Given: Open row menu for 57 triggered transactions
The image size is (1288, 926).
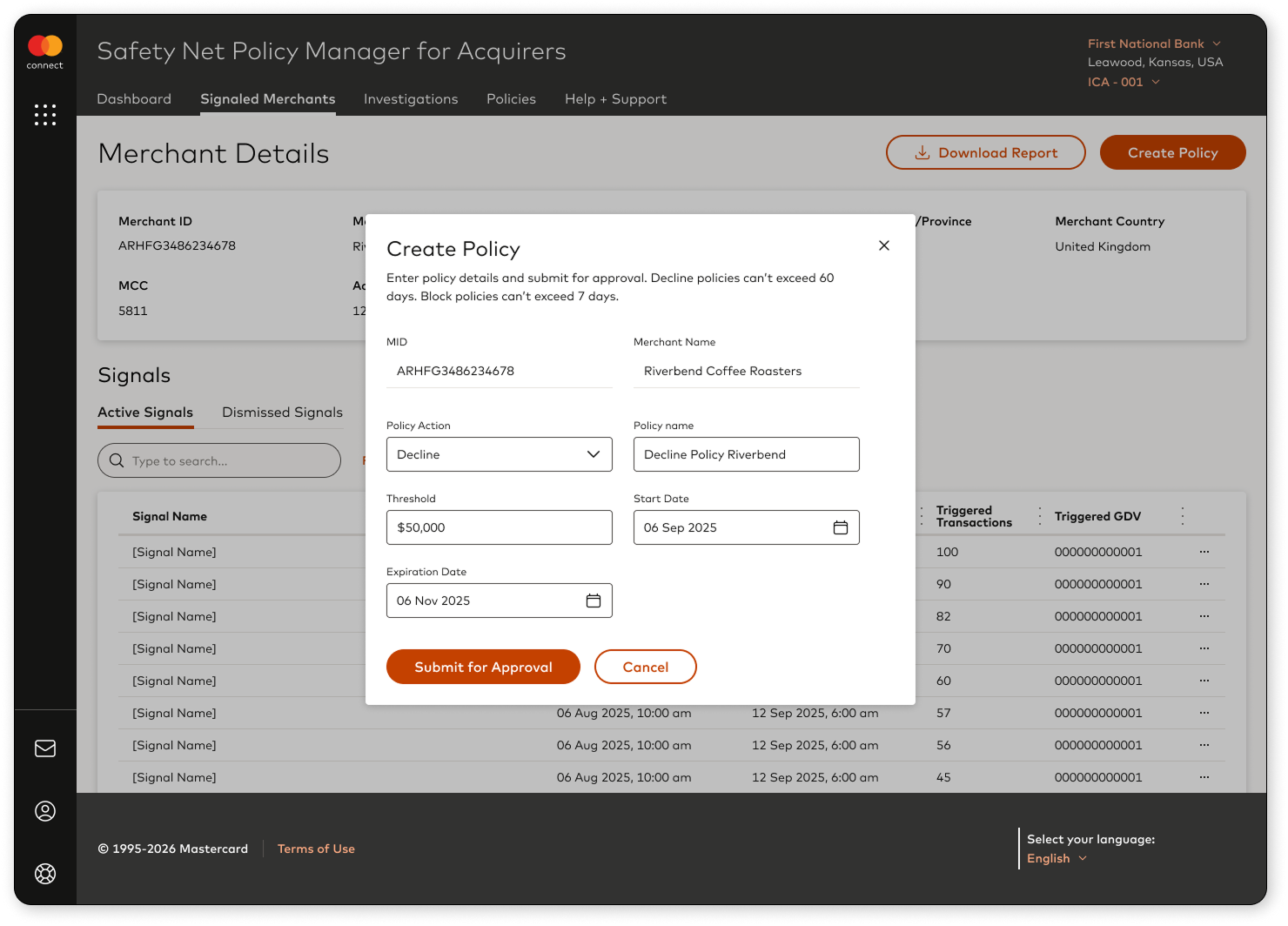Looking at the screenshot, I should 1204,713.
